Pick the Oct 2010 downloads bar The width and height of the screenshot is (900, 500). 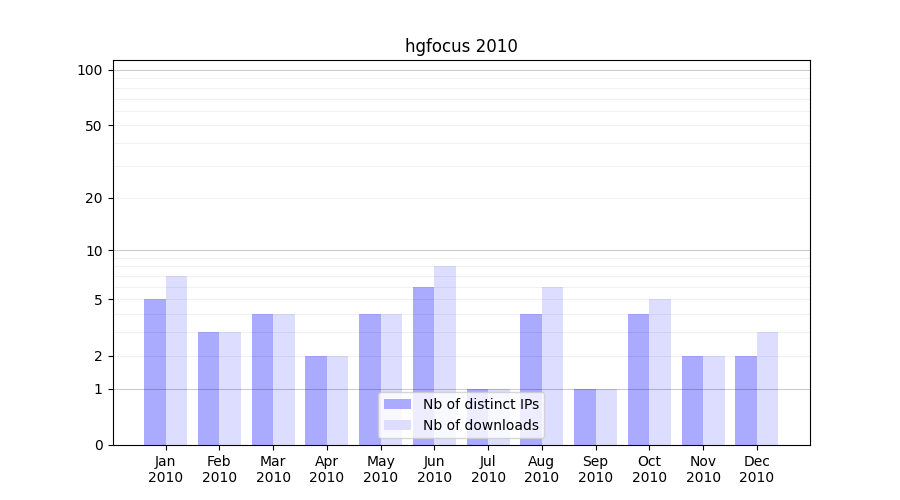[x=660, y=372]
